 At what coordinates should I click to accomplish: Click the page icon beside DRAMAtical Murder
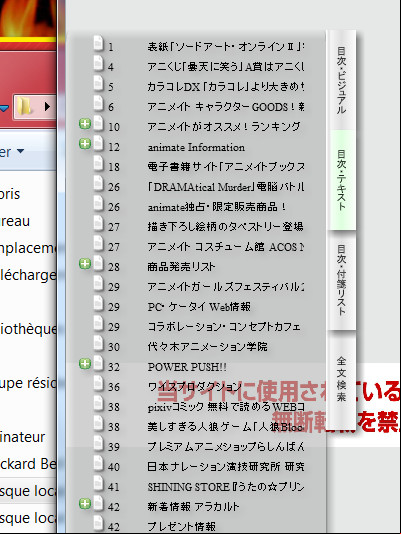(x=98, y=183)
